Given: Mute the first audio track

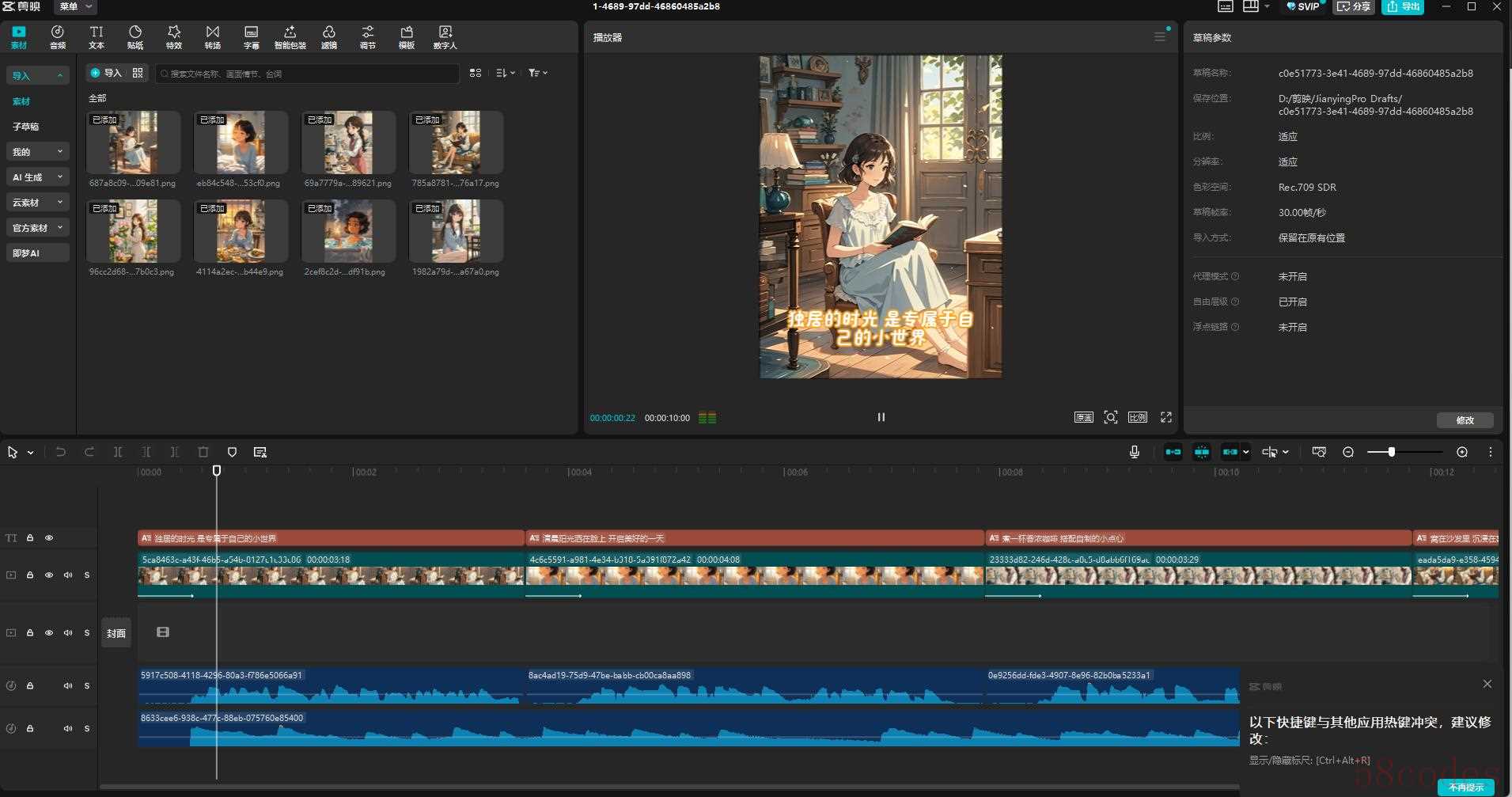Looking at the screenshot, I should coord(68,686).
